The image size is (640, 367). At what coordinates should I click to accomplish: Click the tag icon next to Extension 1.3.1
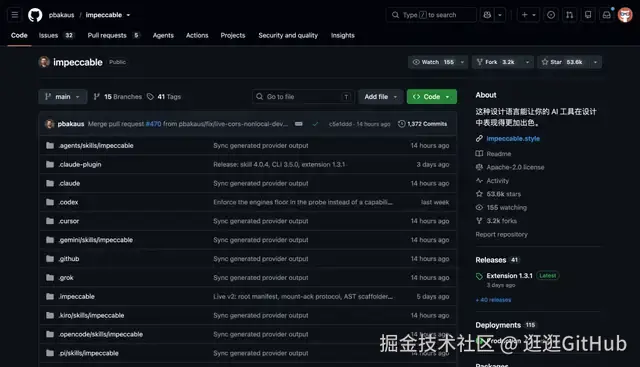(479, 276)
